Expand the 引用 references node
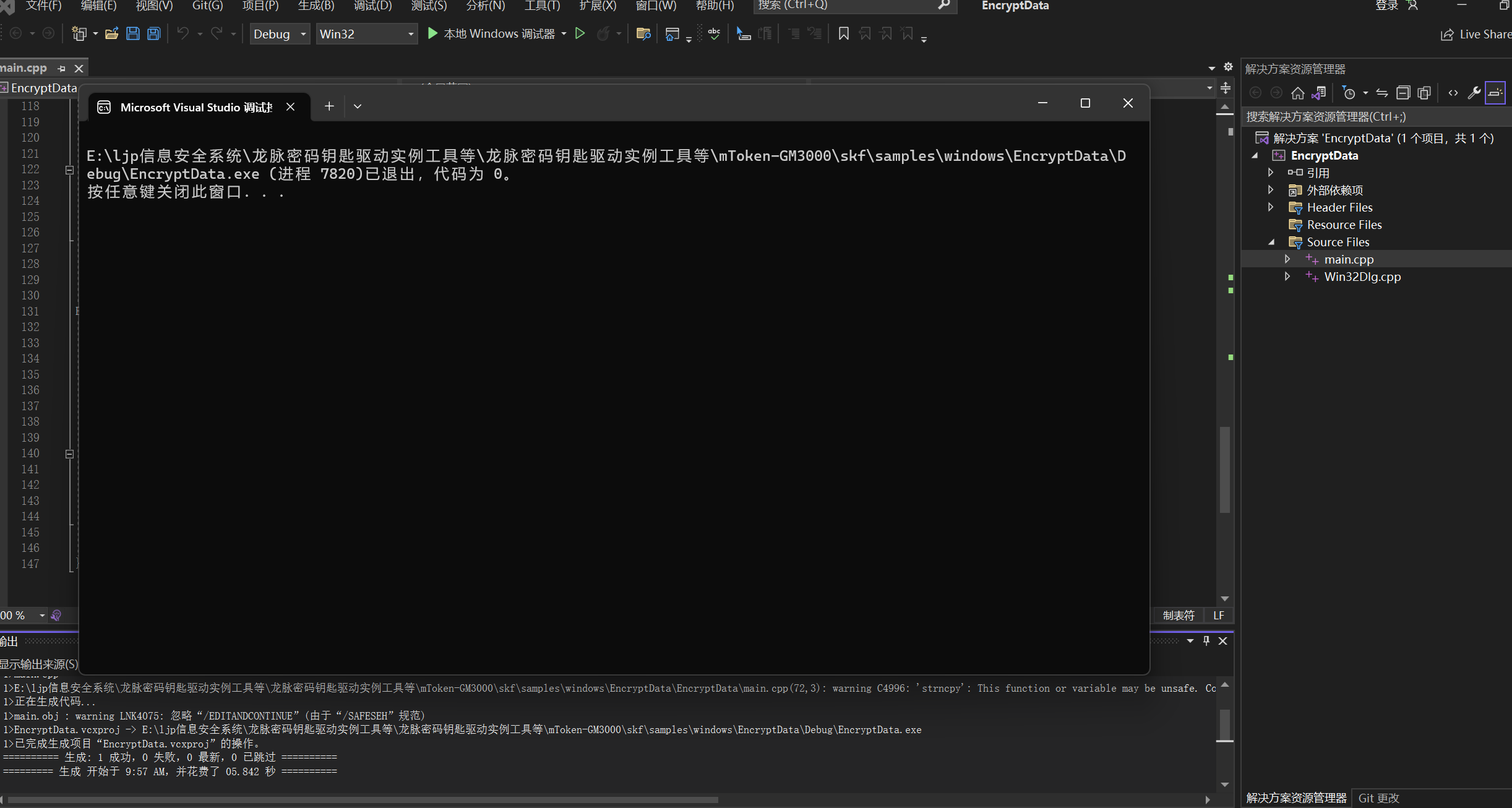This screenshot has width=1512, height=808. pos(1271,173)
